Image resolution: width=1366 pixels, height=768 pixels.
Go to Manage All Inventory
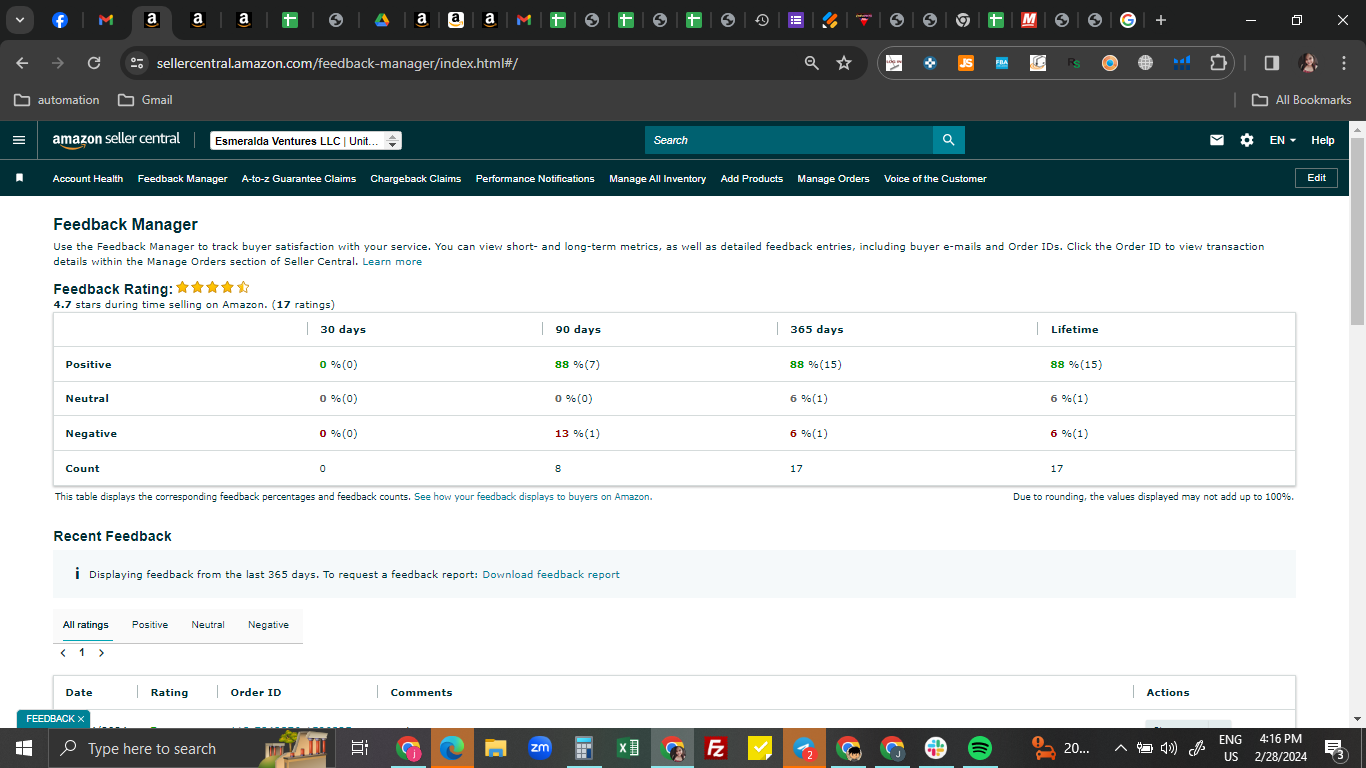pos(658,178)
